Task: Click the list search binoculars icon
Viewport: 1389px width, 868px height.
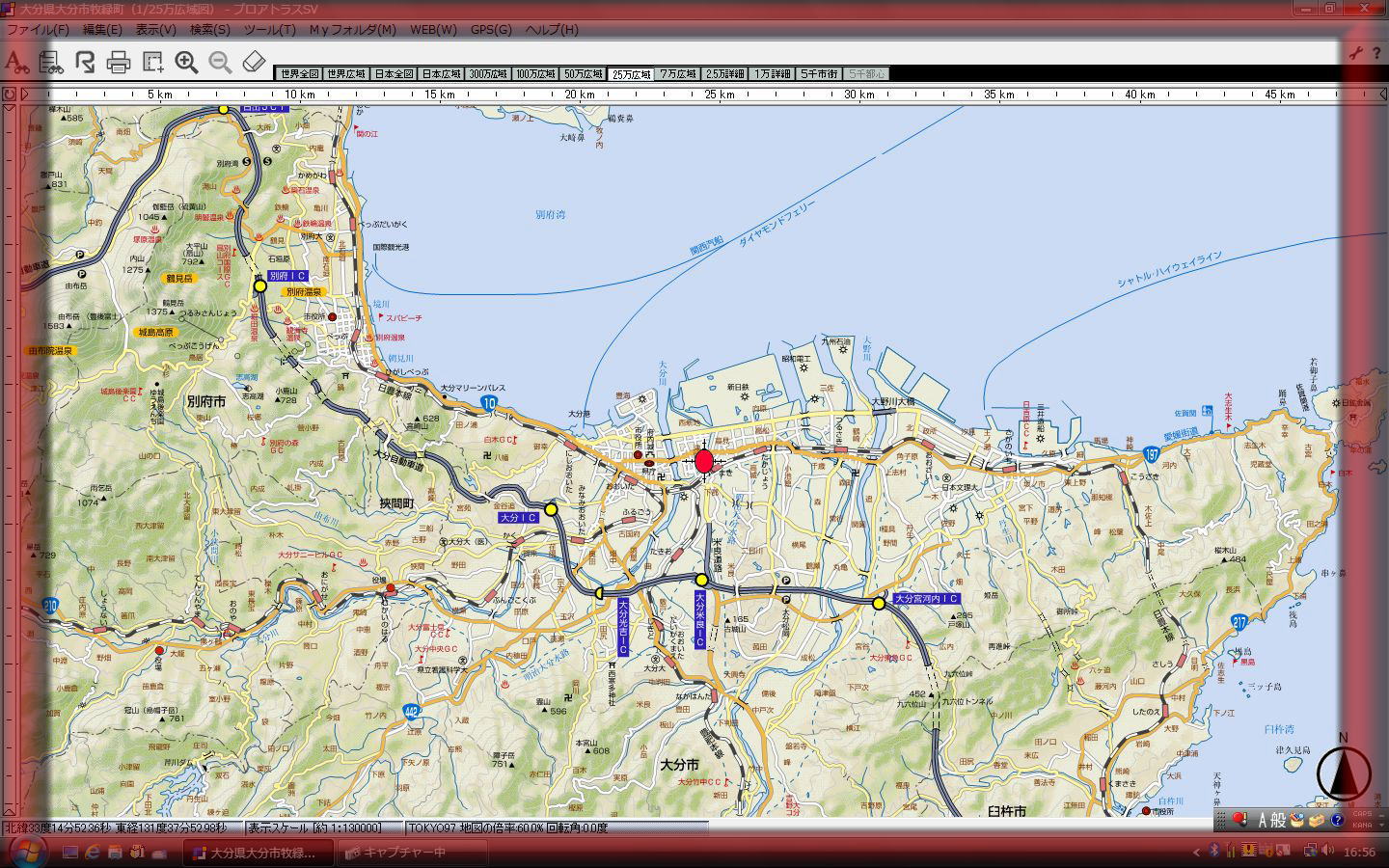Action: [50, 63]
